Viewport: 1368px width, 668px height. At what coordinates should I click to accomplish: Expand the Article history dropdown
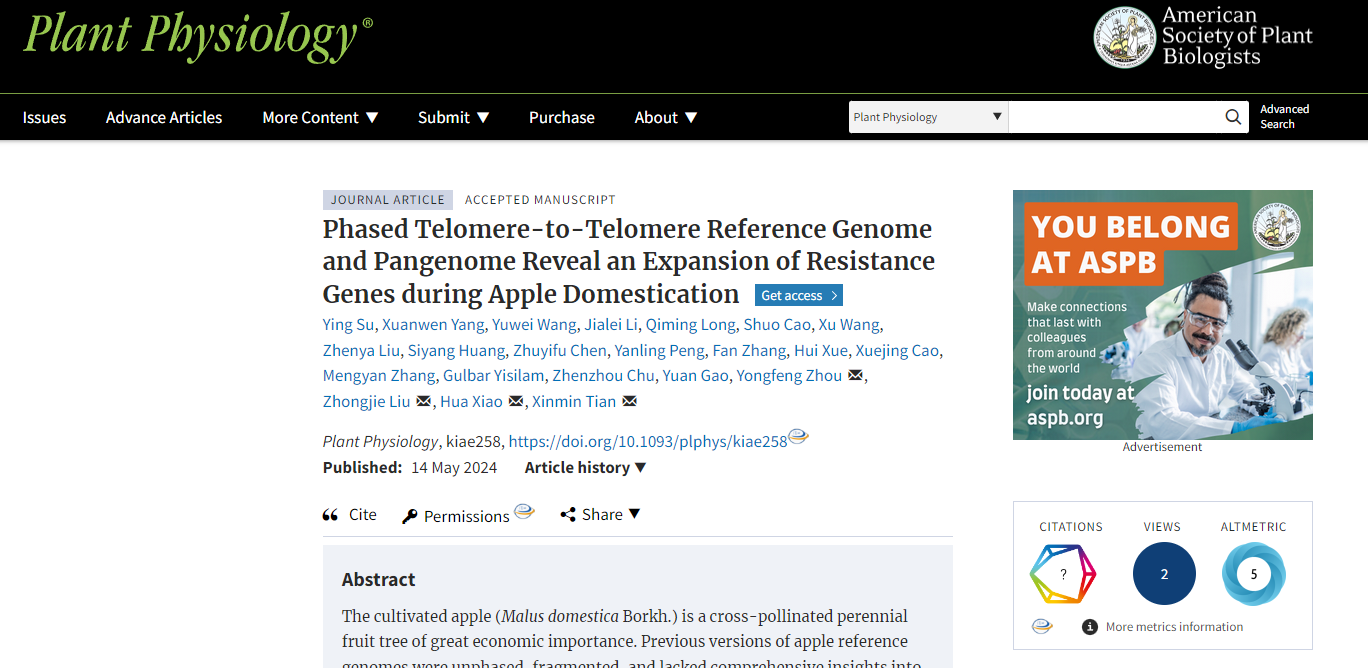(585, 467)
